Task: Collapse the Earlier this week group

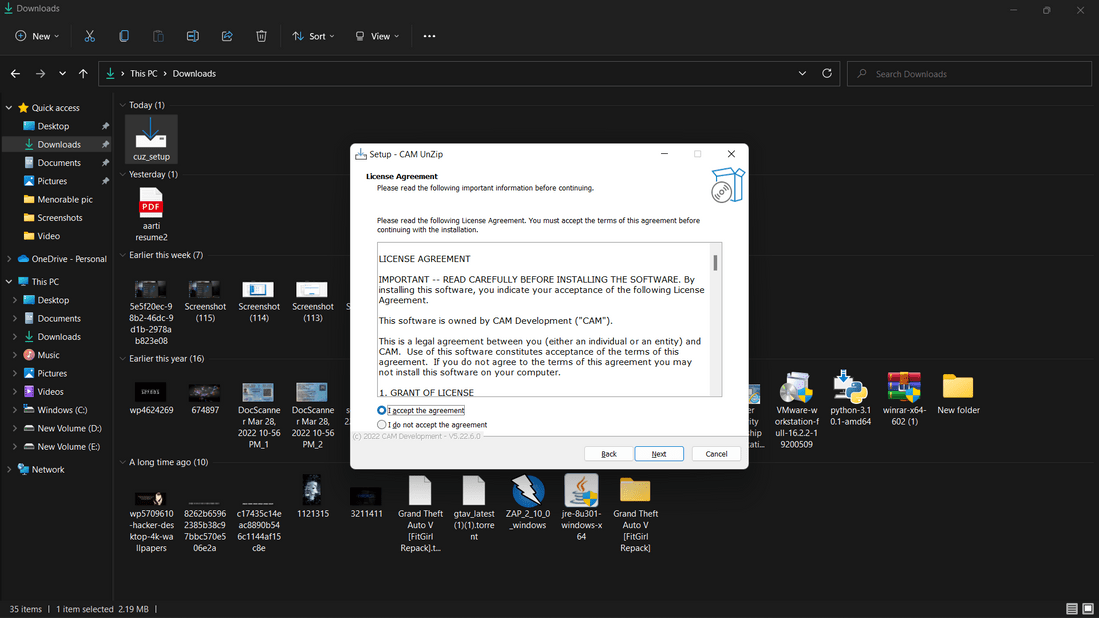Action: [123, 255]
